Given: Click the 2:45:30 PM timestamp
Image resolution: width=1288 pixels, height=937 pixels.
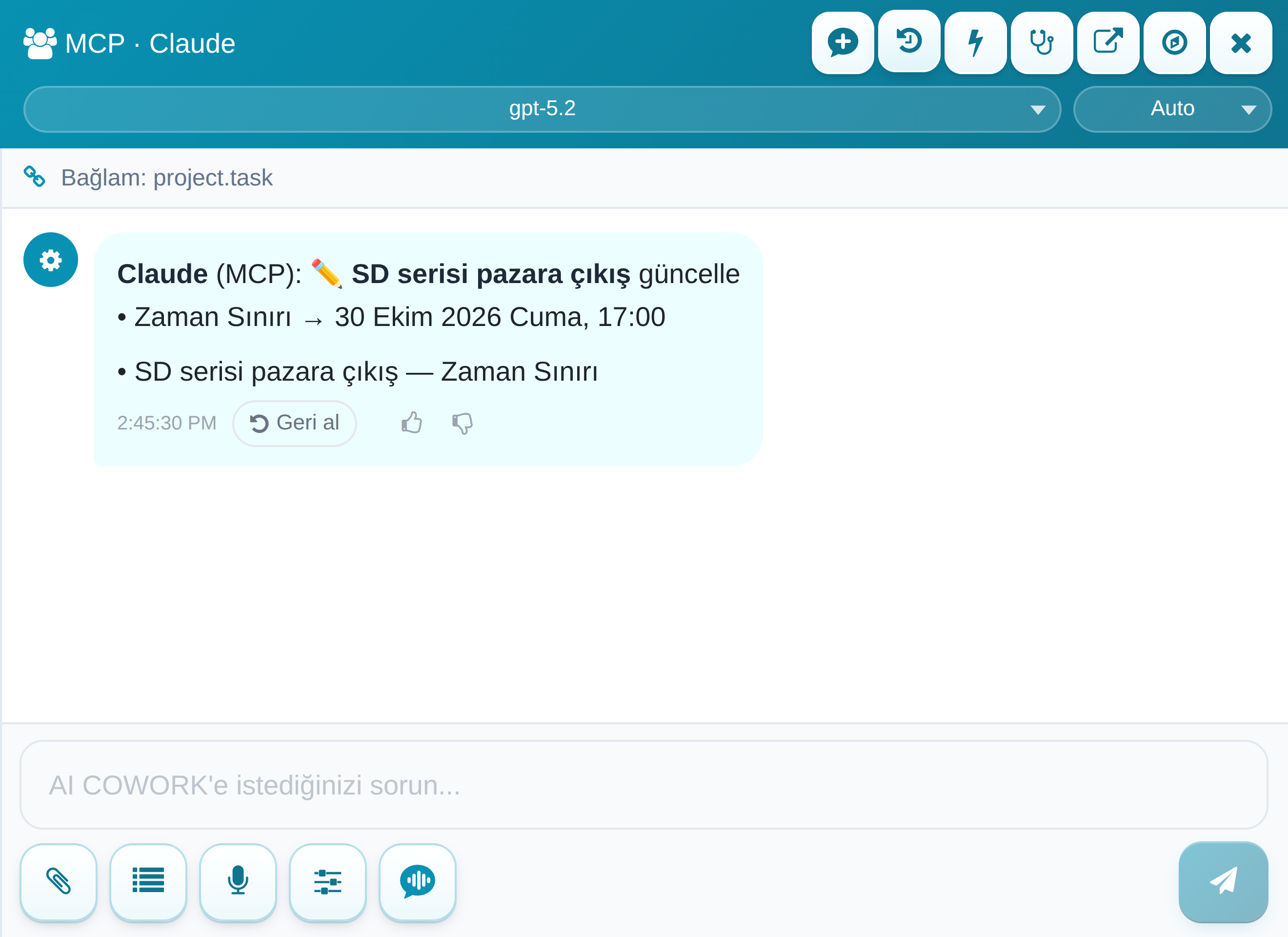Looking at the screenshot, I should [x=167, y=423].
